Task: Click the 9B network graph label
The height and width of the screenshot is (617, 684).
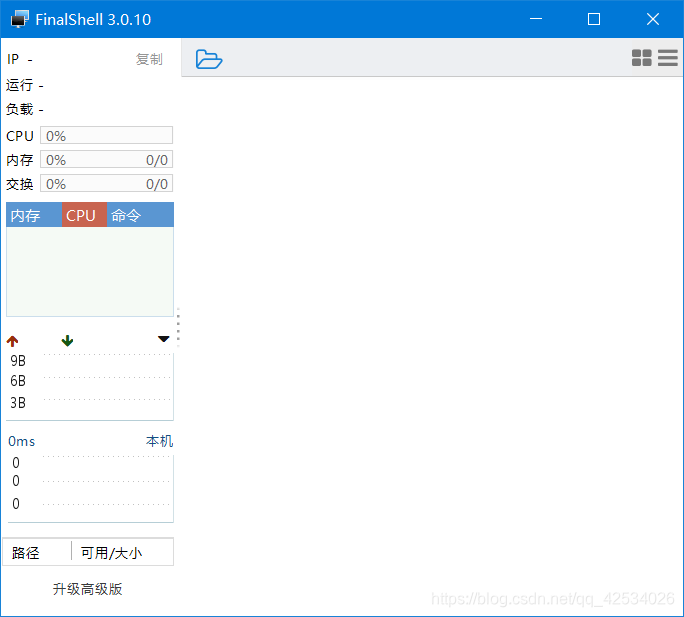Action: [x=18, y=361]
